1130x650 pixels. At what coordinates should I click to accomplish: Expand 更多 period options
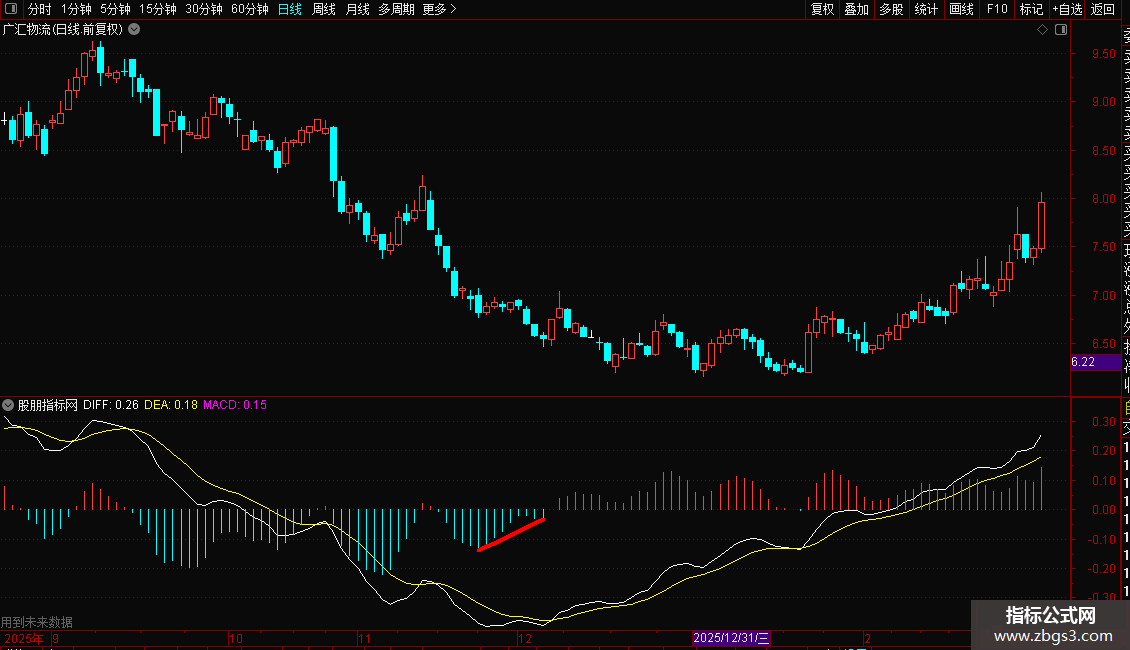[x=439, y=9]
